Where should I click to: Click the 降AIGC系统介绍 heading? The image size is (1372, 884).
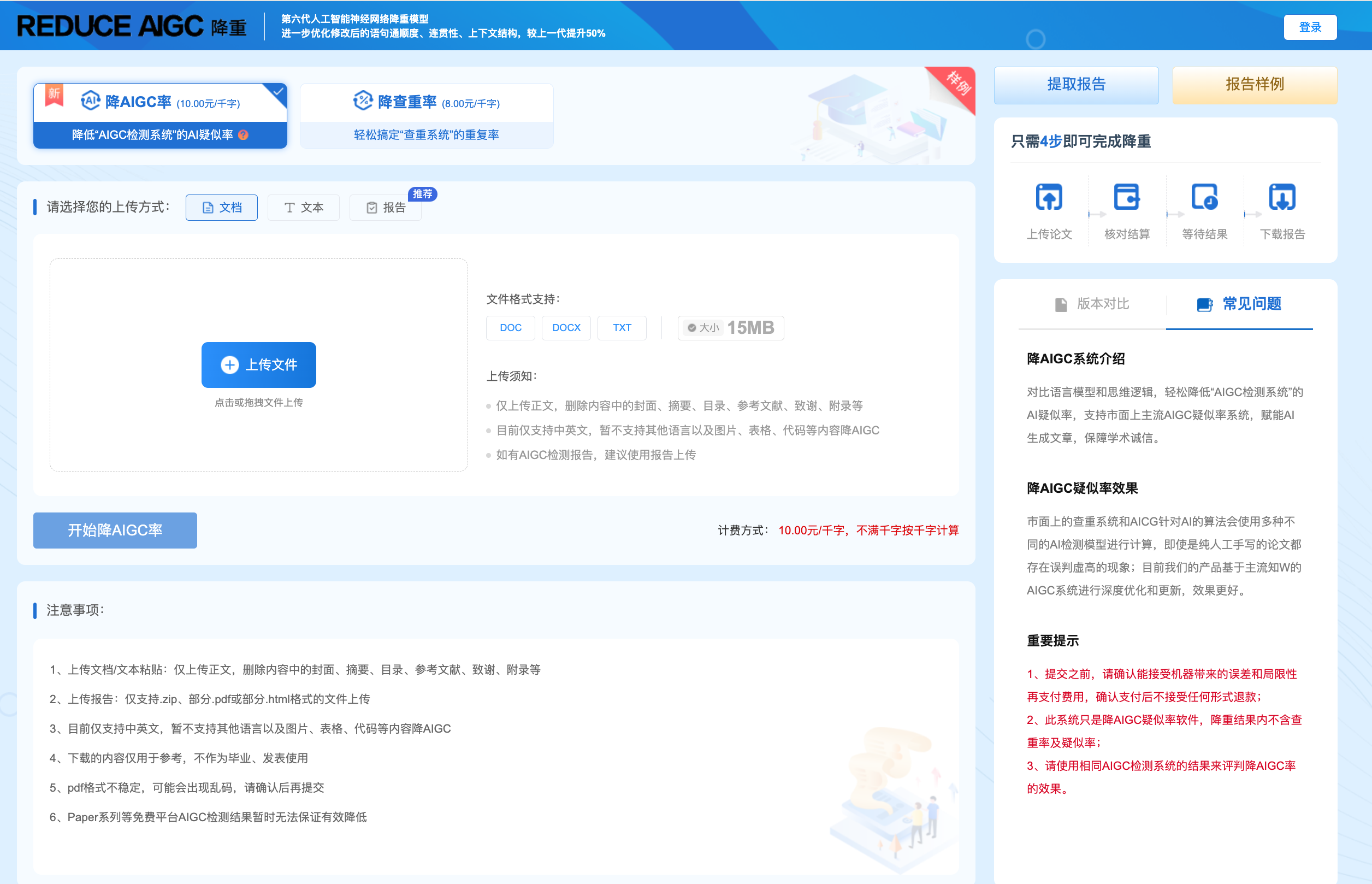[1076, 359]
